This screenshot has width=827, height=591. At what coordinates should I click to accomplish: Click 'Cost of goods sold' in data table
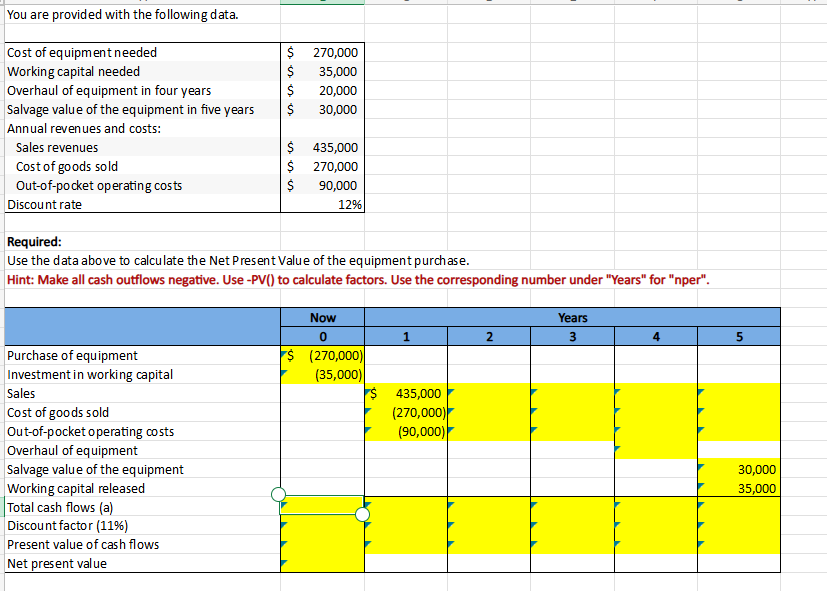142,167
